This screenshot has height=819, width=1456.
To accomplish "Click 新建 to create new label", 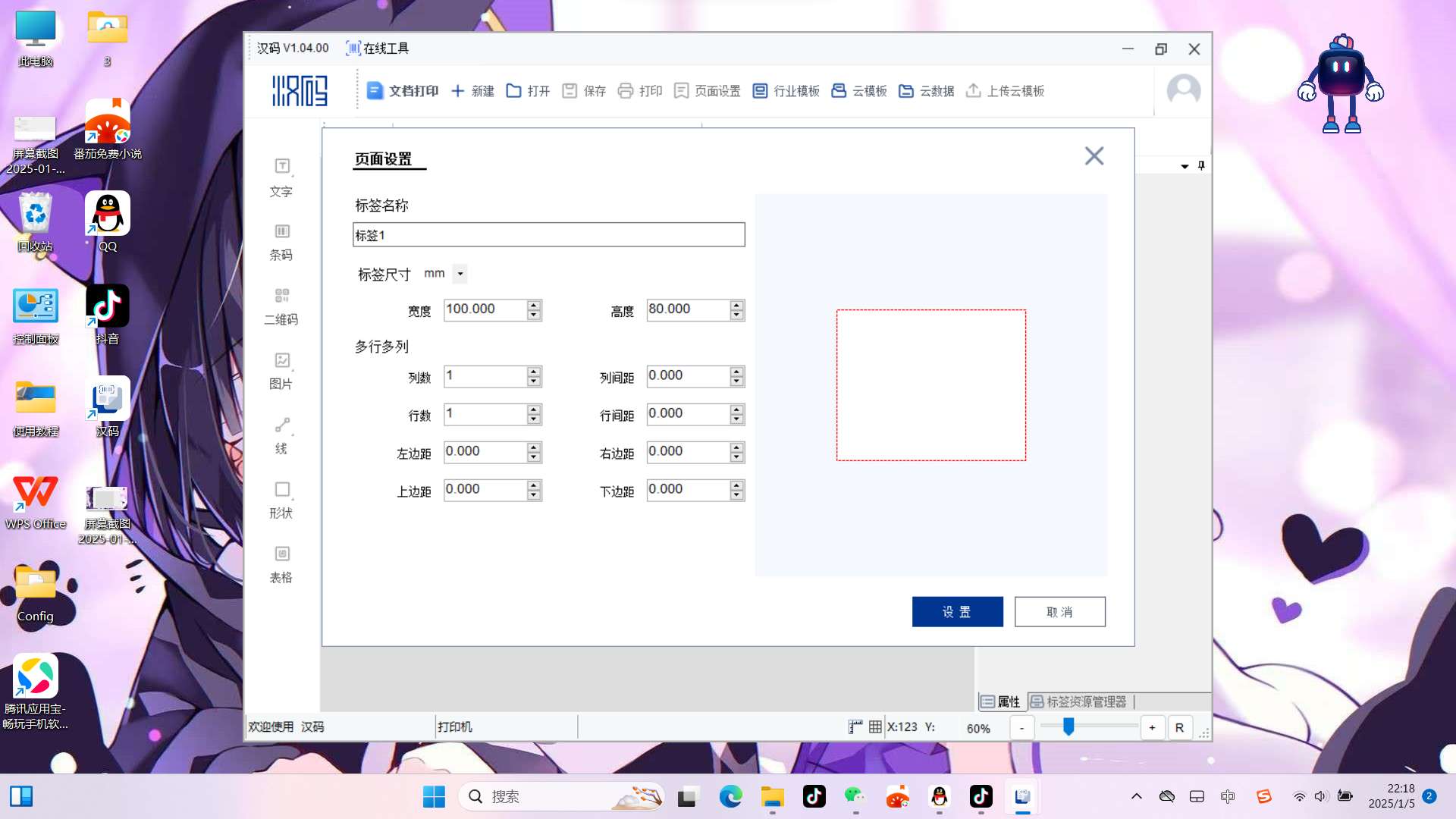I will 472,91.
